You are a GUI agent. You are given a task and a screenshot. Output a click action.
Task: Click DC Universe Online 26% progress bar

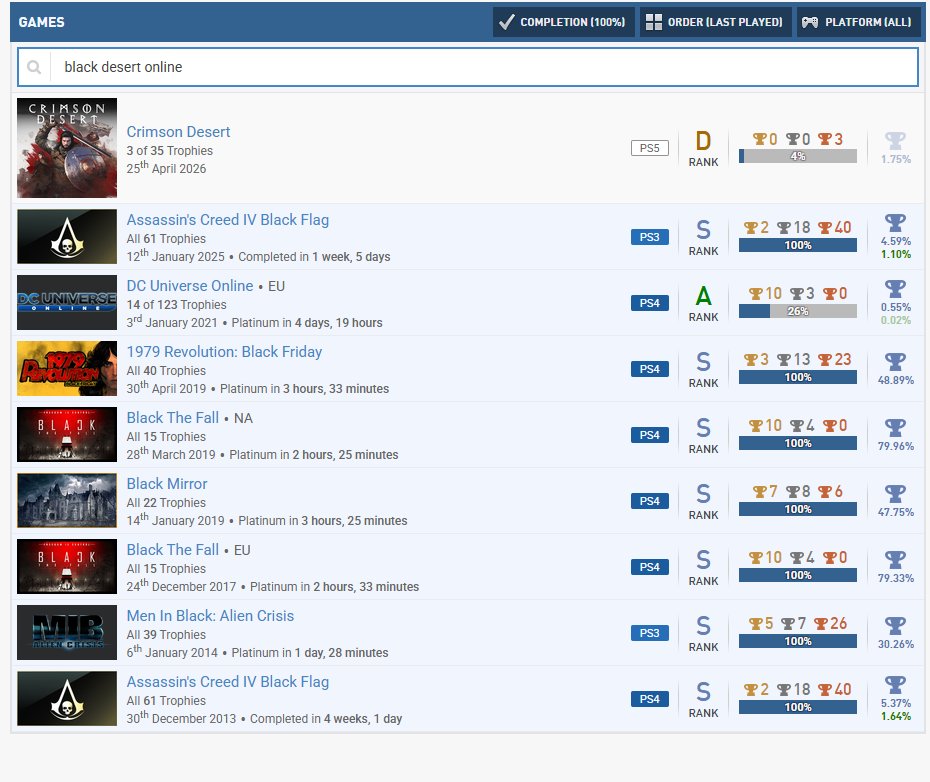798,311
